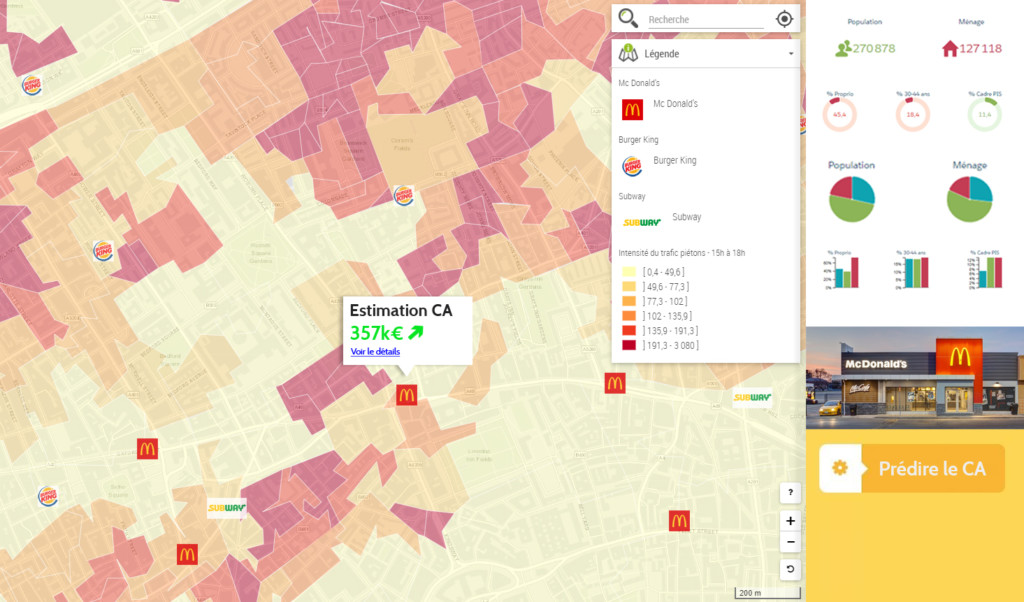Zoom in with the plus button
Screen dimensions: 1024x602
click(x=790, y=520)
